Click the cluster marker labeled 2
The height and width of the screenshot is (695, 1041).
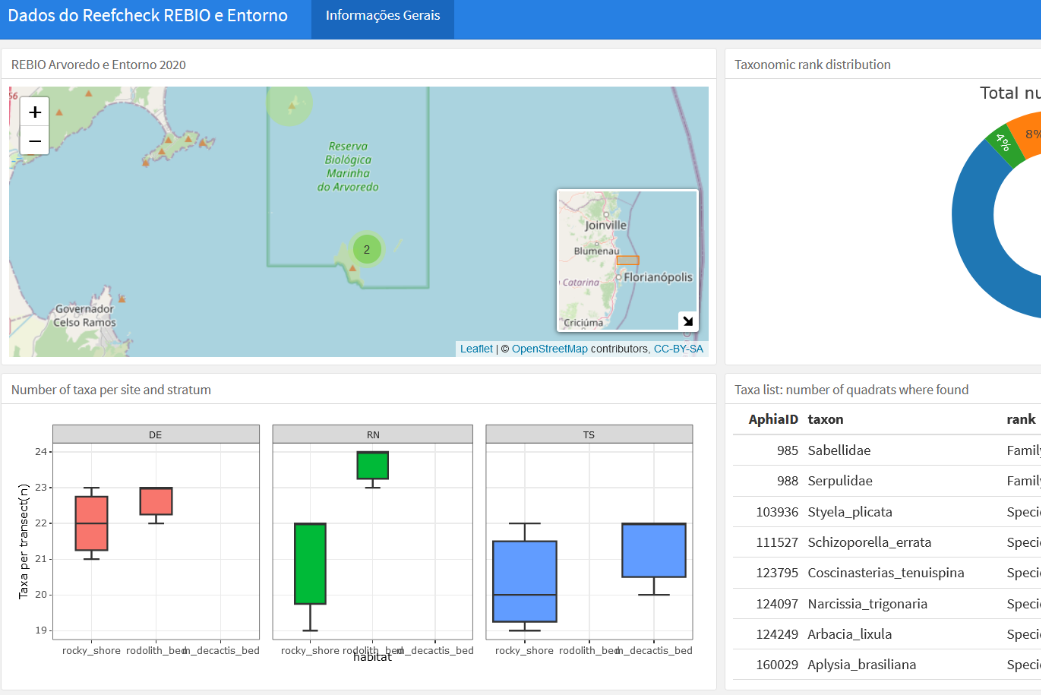366,249
